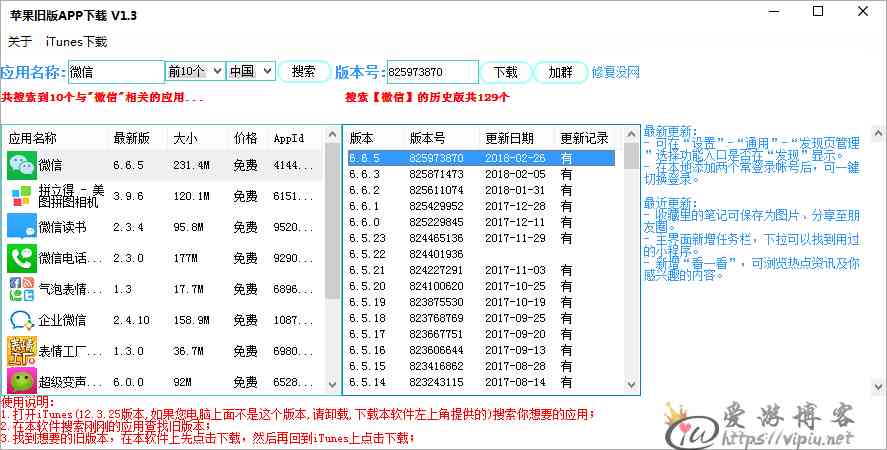This screenshot has height=450, width=887.
Task: Select version row 6.5.18
Action: click(x=481, y=318)
